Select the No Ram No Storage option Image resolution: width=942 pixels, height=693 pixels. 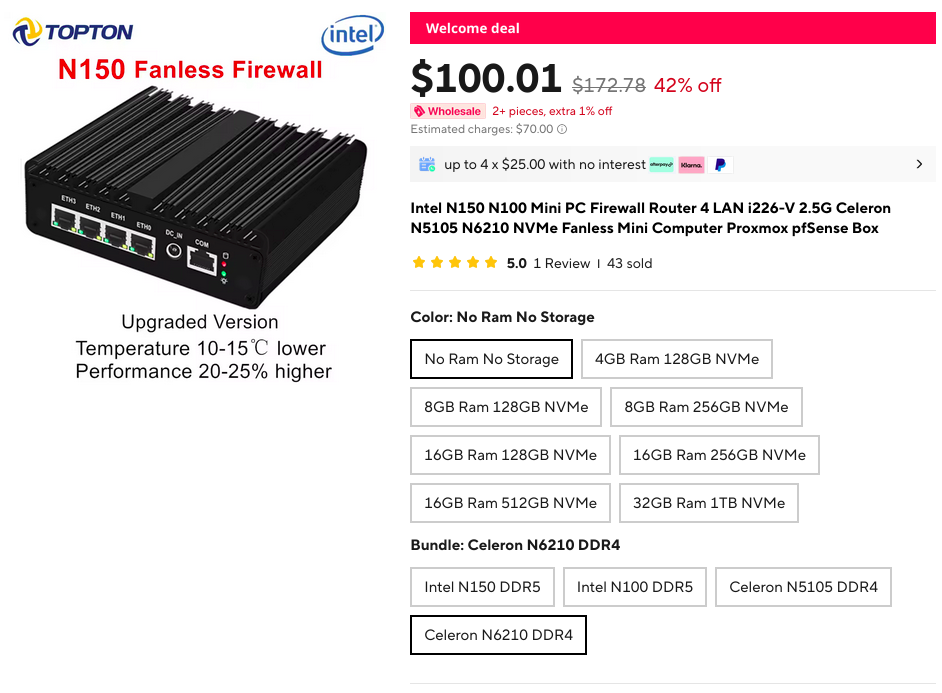(x=491, y=359)
